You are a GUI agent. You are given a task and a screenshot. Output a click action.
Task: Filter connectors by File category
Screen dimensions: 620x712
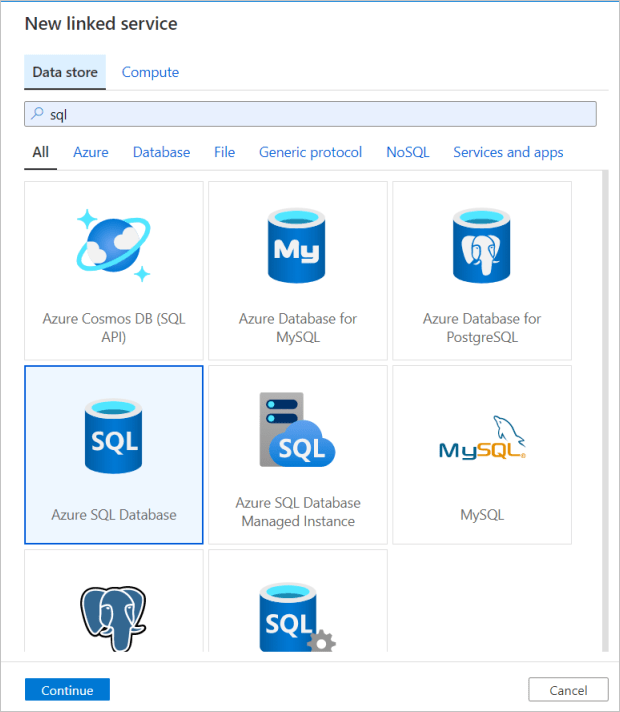tap(224, 152)
